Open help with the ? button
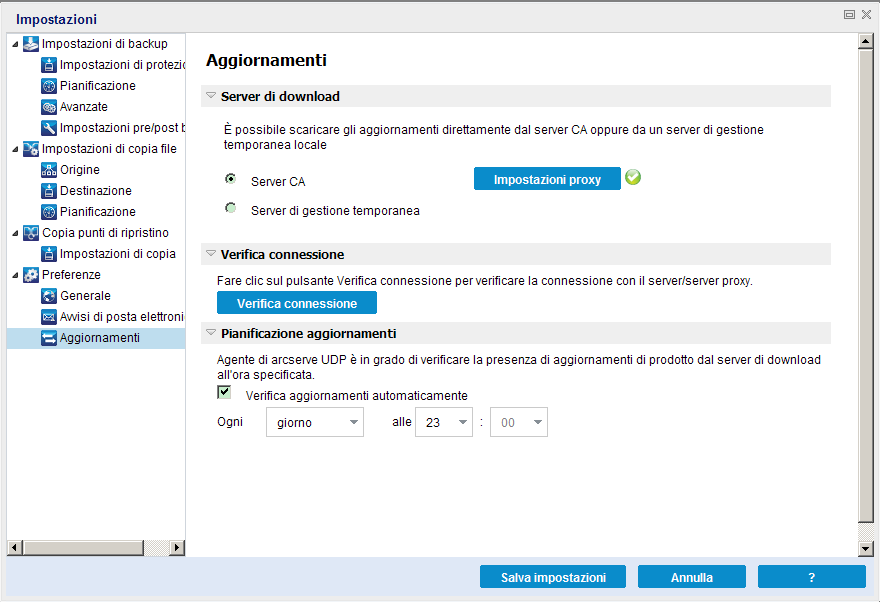Image resolution: width=880 pixels, height=602 pixels. [812, 577]
